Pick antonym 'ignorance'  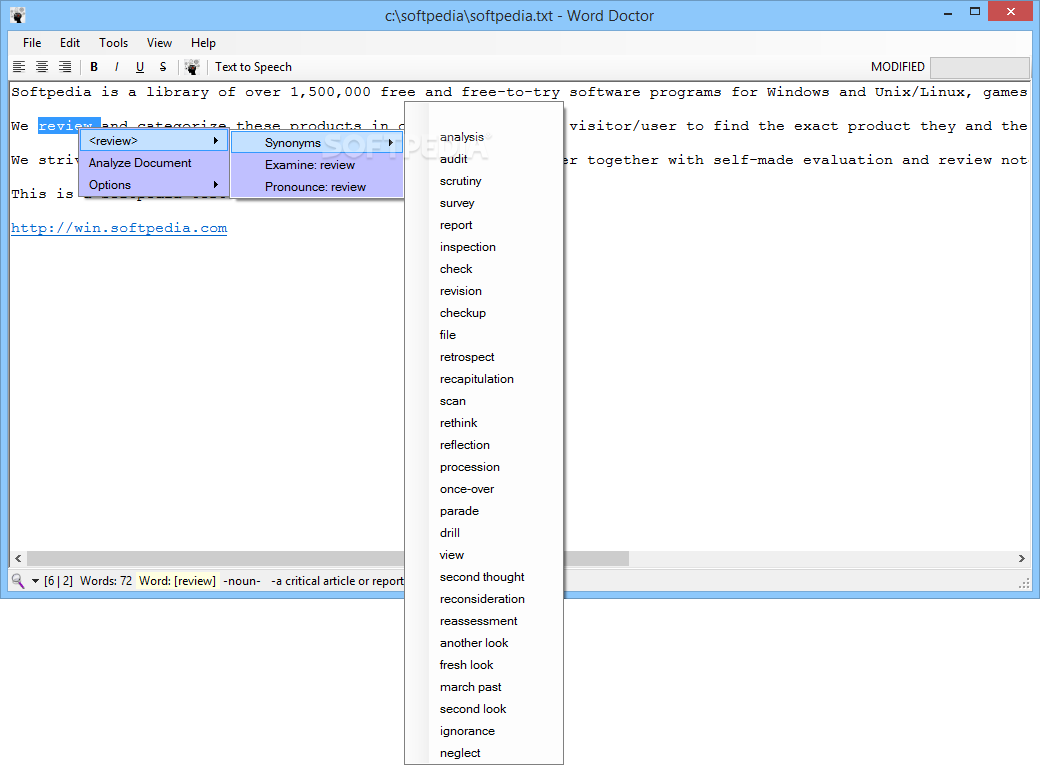tap(467, 730)
